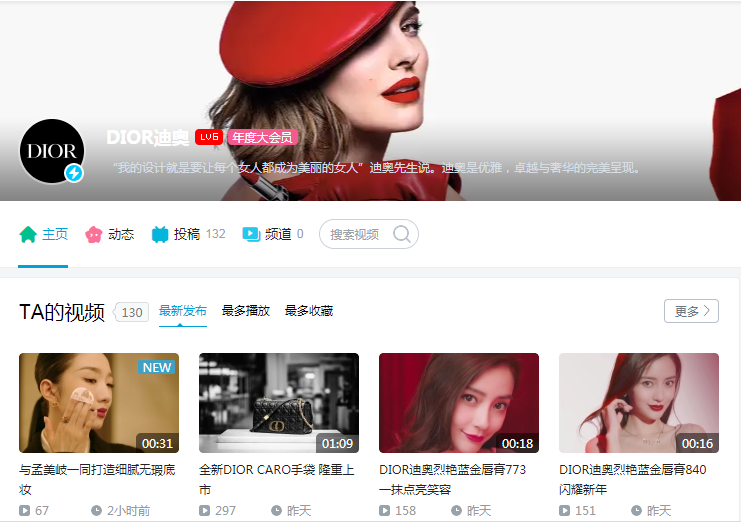Click play count icon beside 151

(564, 511)
